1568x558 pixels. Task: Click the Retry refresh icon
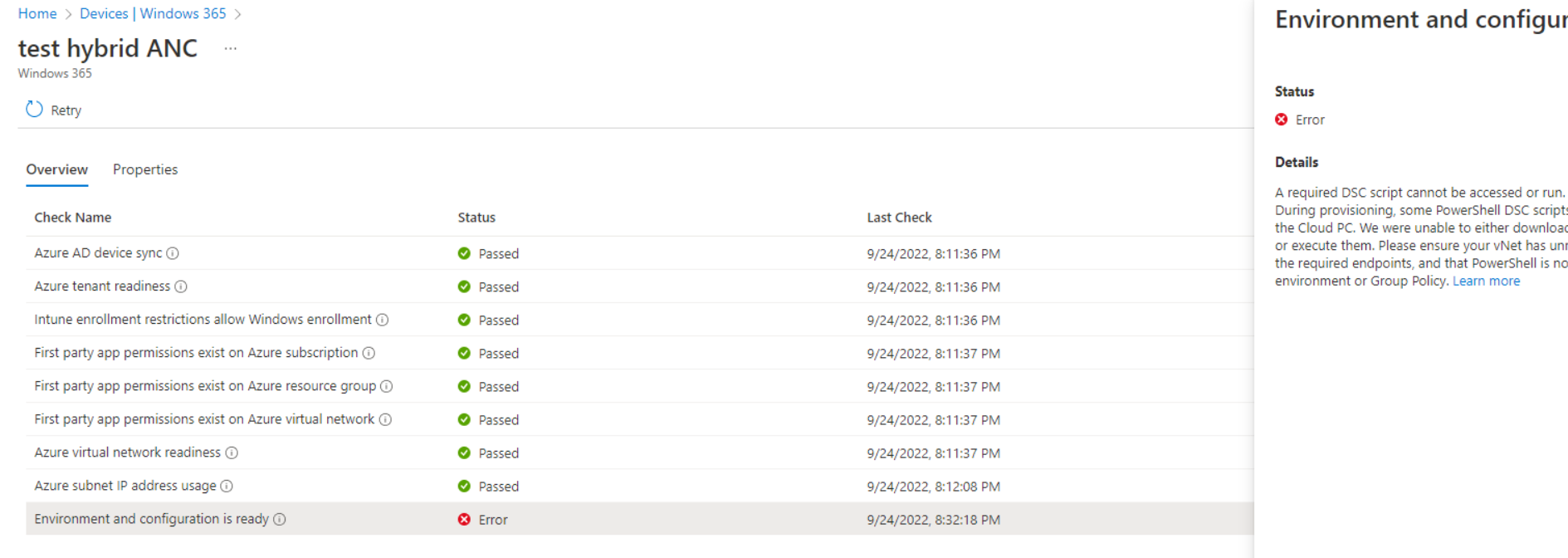point(34,110)
